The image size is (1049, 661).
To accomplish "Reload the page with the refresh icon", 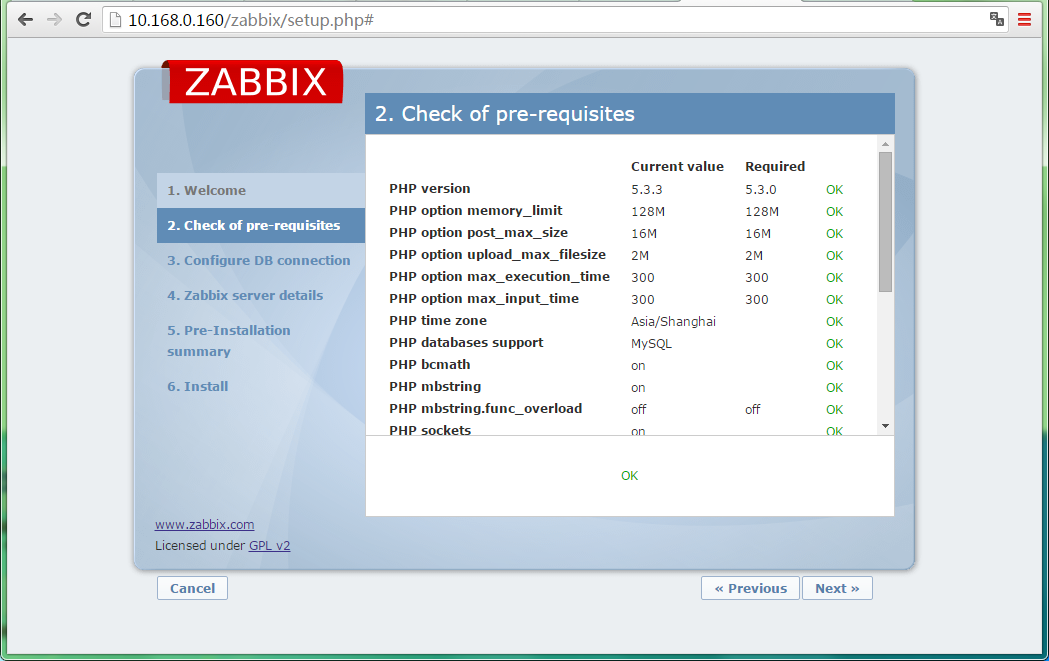I will click(83, 20).
